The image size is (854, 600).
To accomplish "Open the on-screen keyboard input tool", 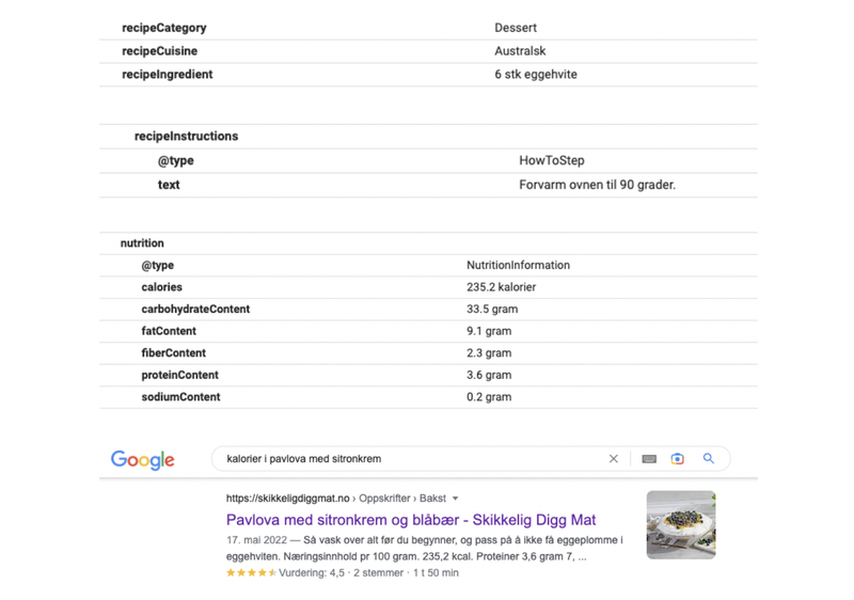I will click(649, 459).
